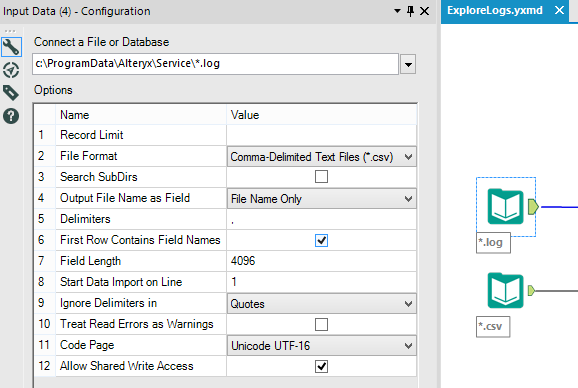Screen dimensions: 578x388
Task: Select Start Data Import on Line label
Action: coord(121,282)
